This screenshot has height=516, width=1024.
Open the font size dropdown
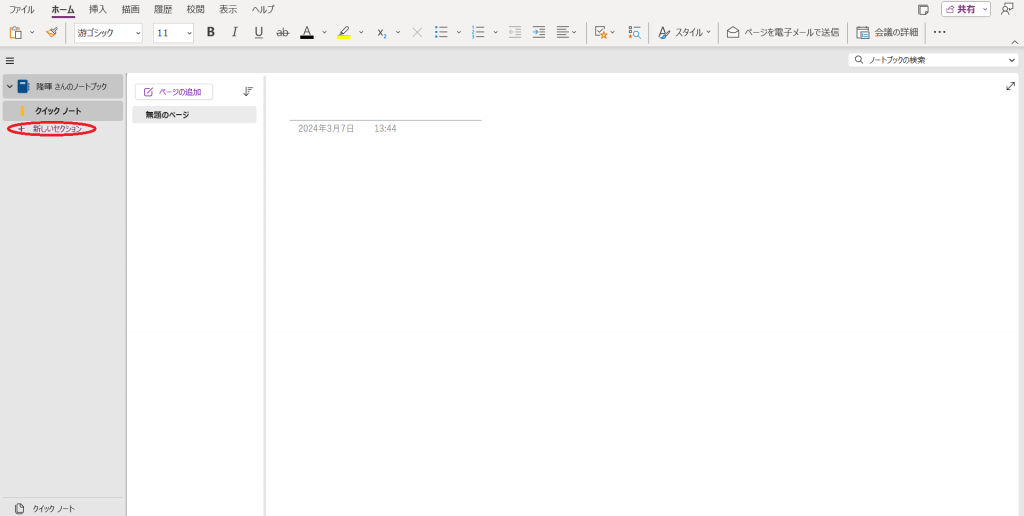[x=174, y=33]
